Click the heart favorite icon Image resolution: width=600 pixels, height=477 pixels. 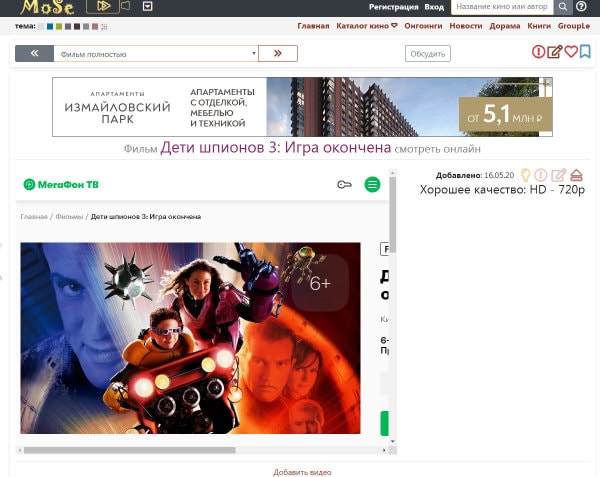click(571, 52)
